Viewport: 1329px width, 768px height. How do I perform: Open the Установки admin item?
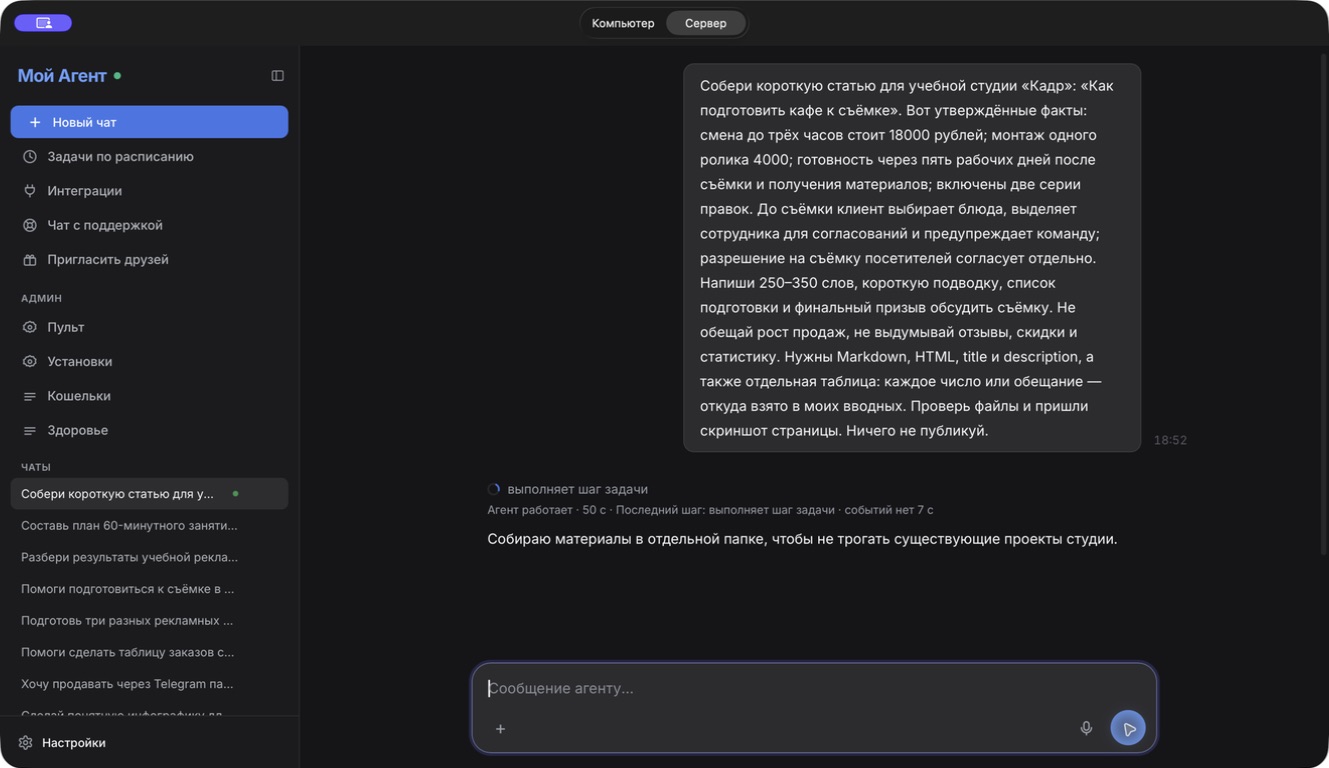point(149,362)
